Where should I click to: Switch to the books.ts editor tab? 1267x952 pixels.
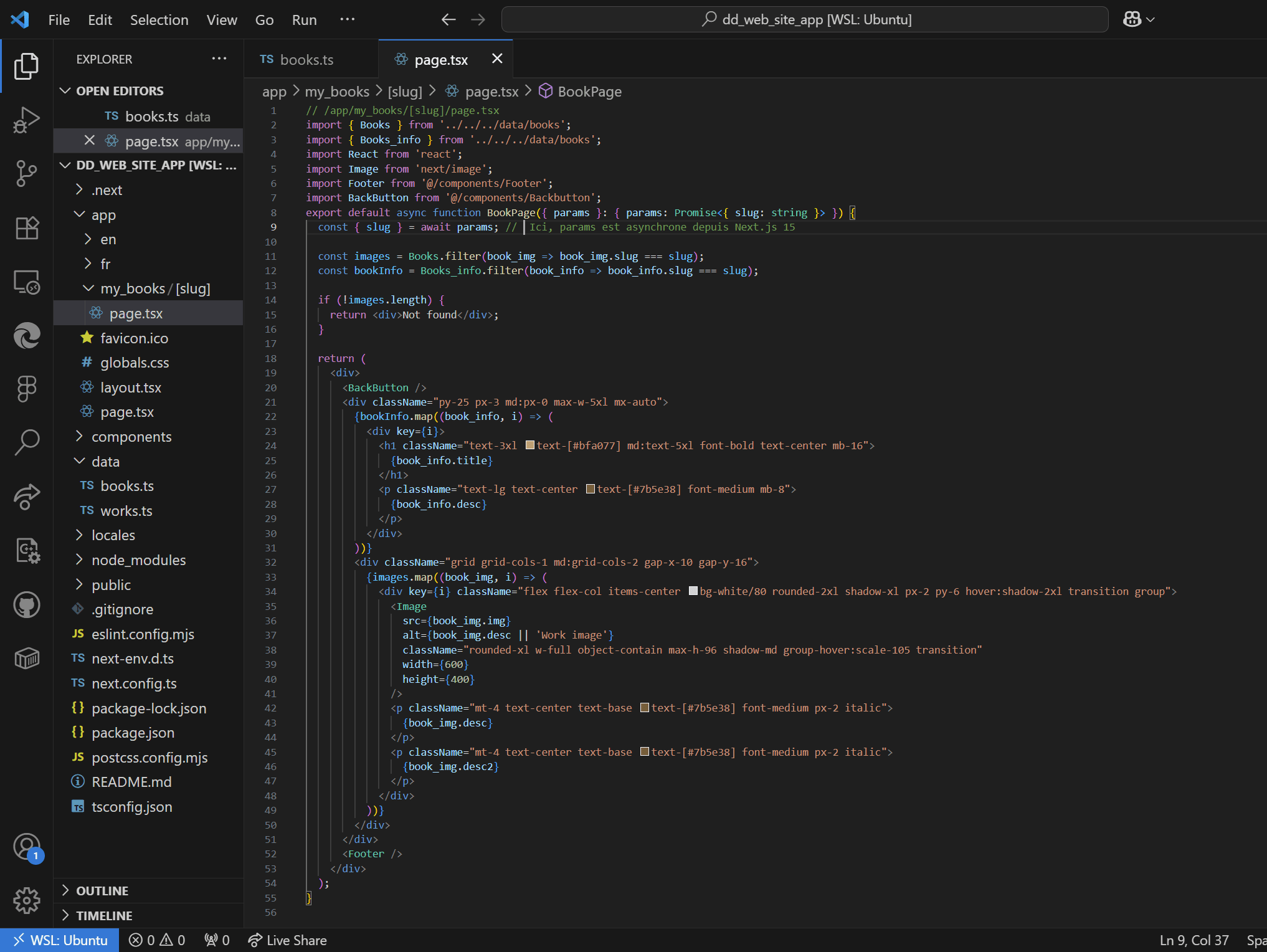point(306,59)
